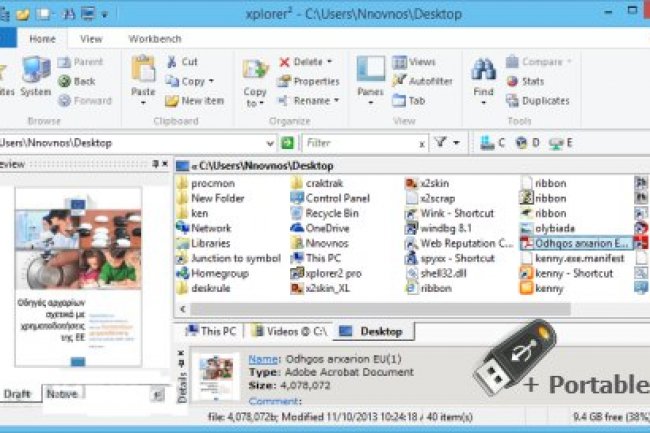Select the Control Panel item

coord(330,198)
